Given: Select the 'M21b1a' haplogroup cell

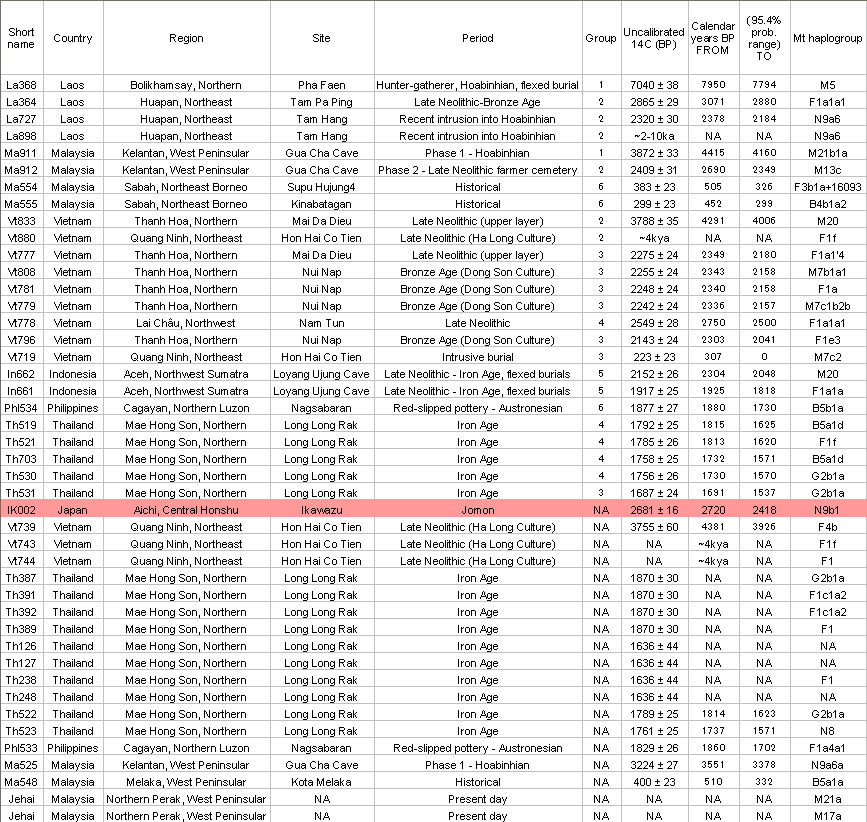Looking at the screenshot, I should point(828,153).
